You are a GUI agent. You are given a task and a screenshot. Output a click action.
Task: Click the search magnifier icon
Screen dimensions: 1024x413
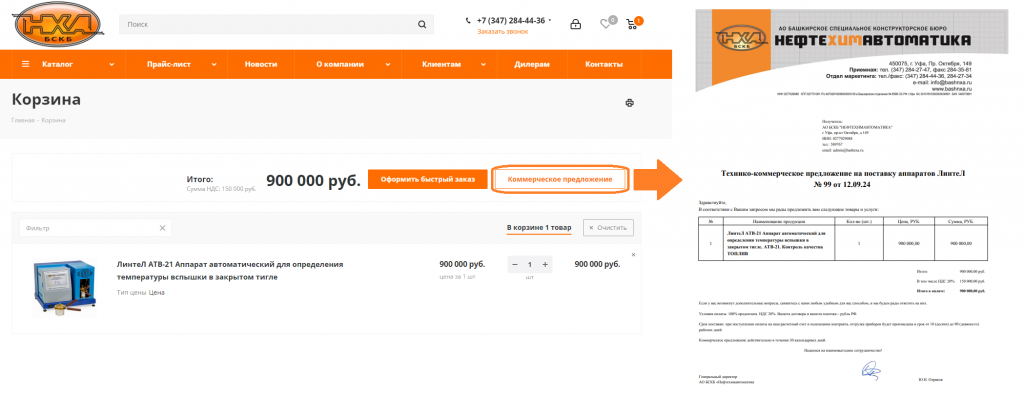(x=422, y=25)
